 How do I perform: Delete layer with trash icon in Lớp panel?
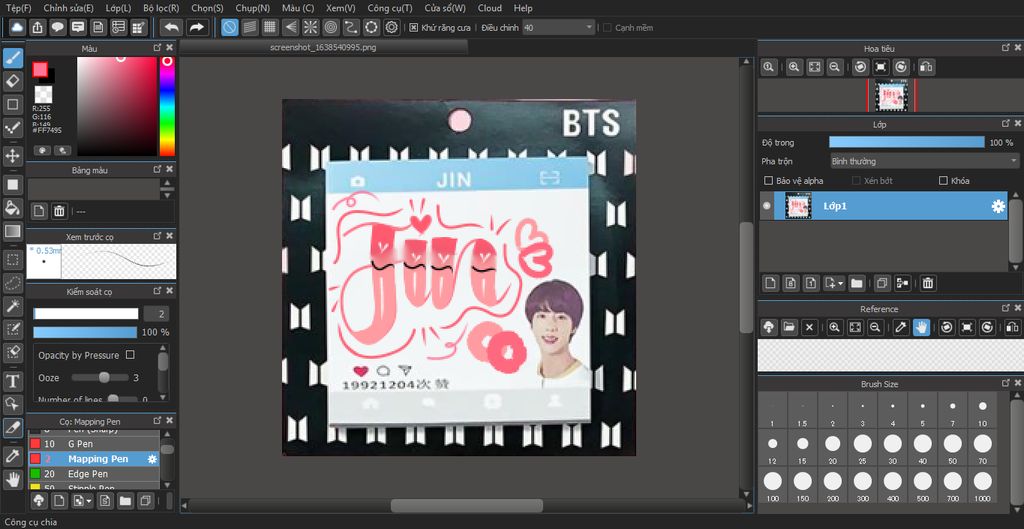tap(927, 283)
